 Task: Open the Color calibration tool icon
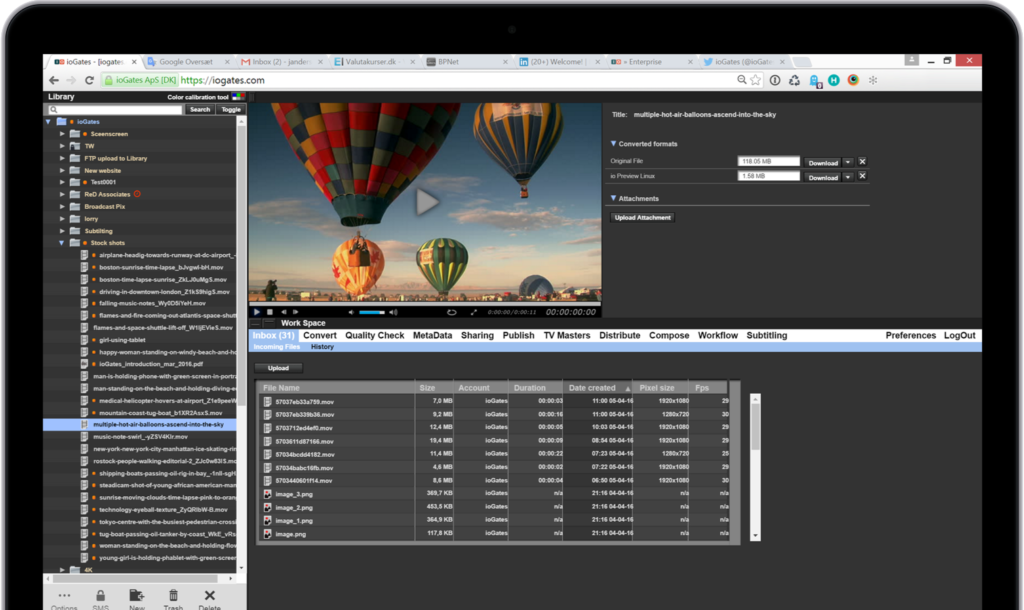pyautogui.click(x=238, y=97)
